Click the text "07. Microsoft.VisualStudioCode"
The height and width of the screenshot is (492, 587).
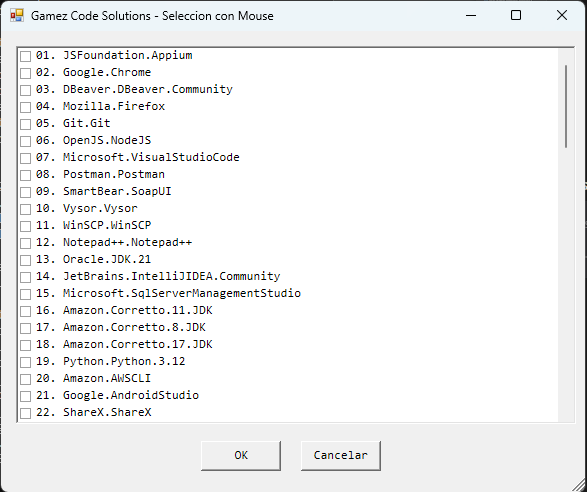[x=137, y=157]
